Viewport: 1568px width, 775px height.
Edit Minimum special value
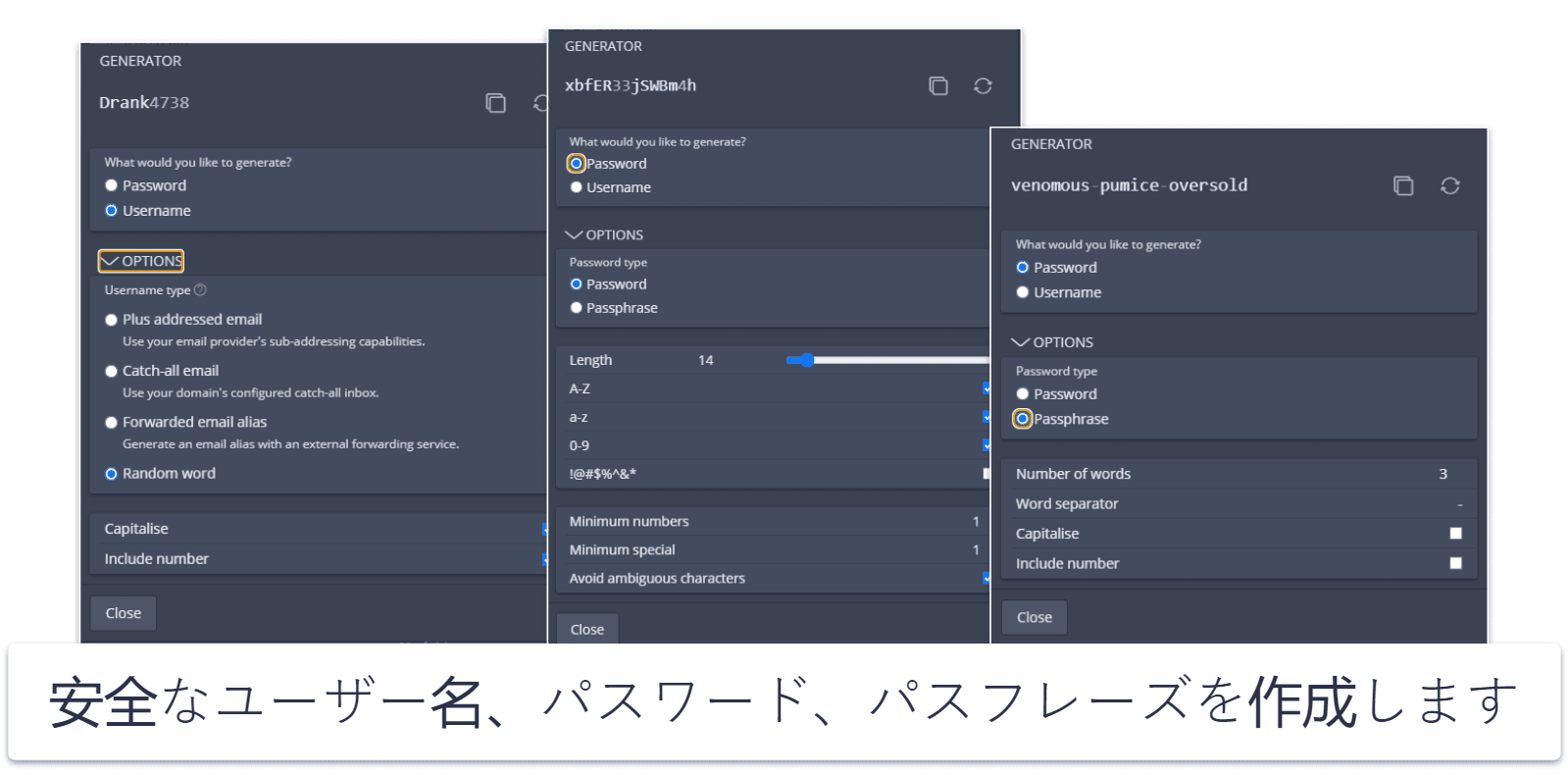point(976,549)
